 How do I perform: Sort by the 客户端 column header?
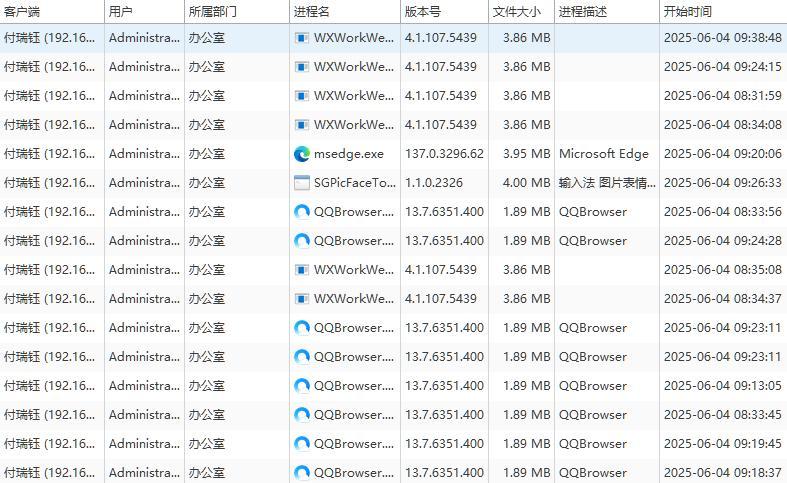pyautogui.click(x=52, y=12)
